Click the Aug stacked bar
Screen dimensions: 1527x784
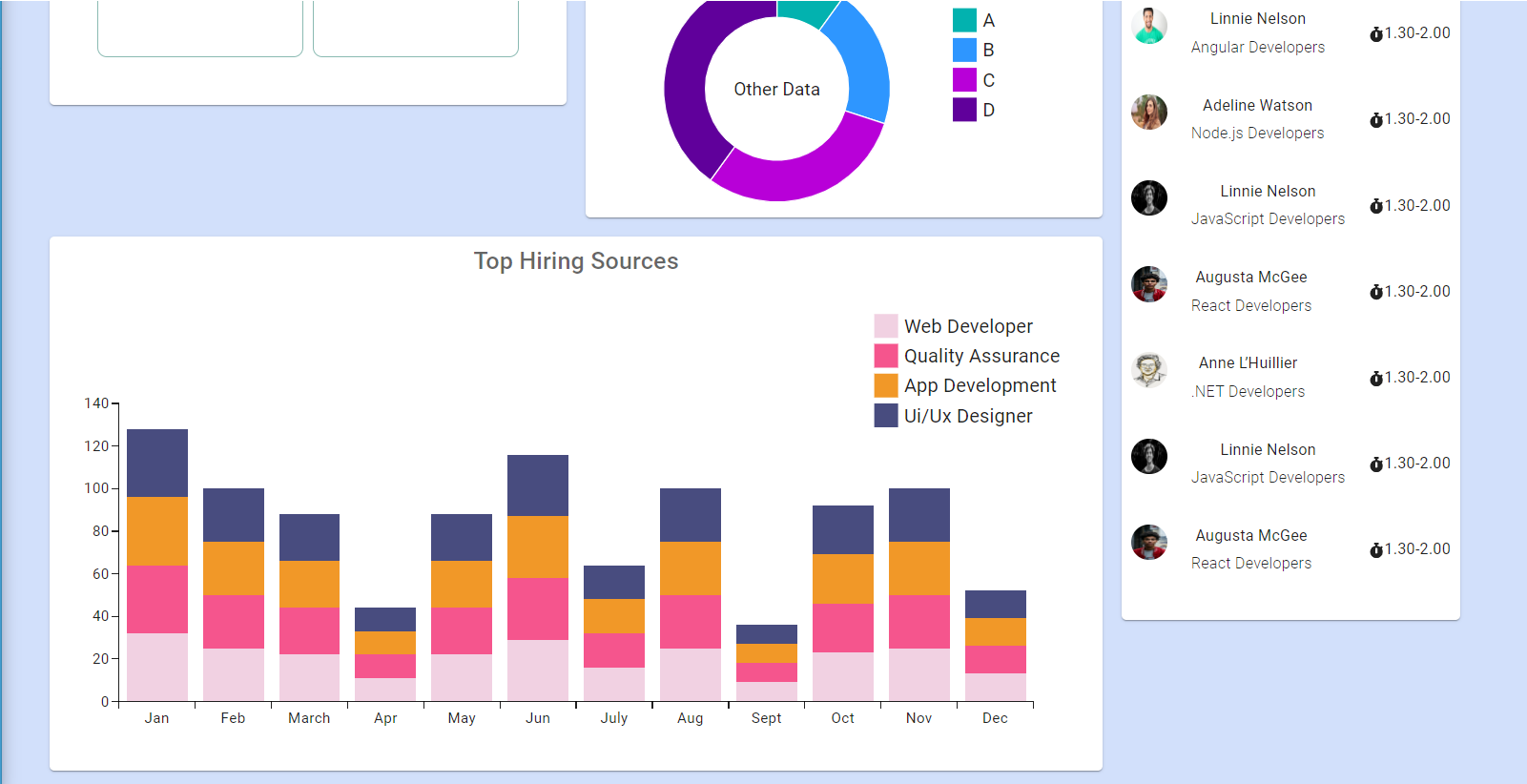(x=691, y=594)
